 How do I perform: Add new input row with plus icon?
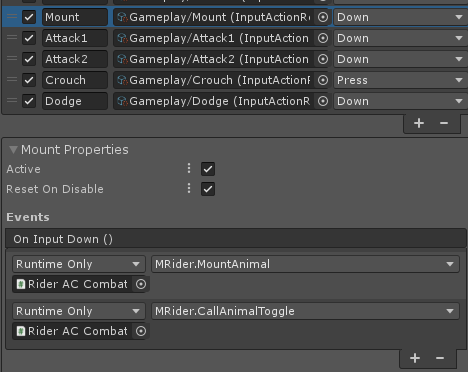[419, 123]
